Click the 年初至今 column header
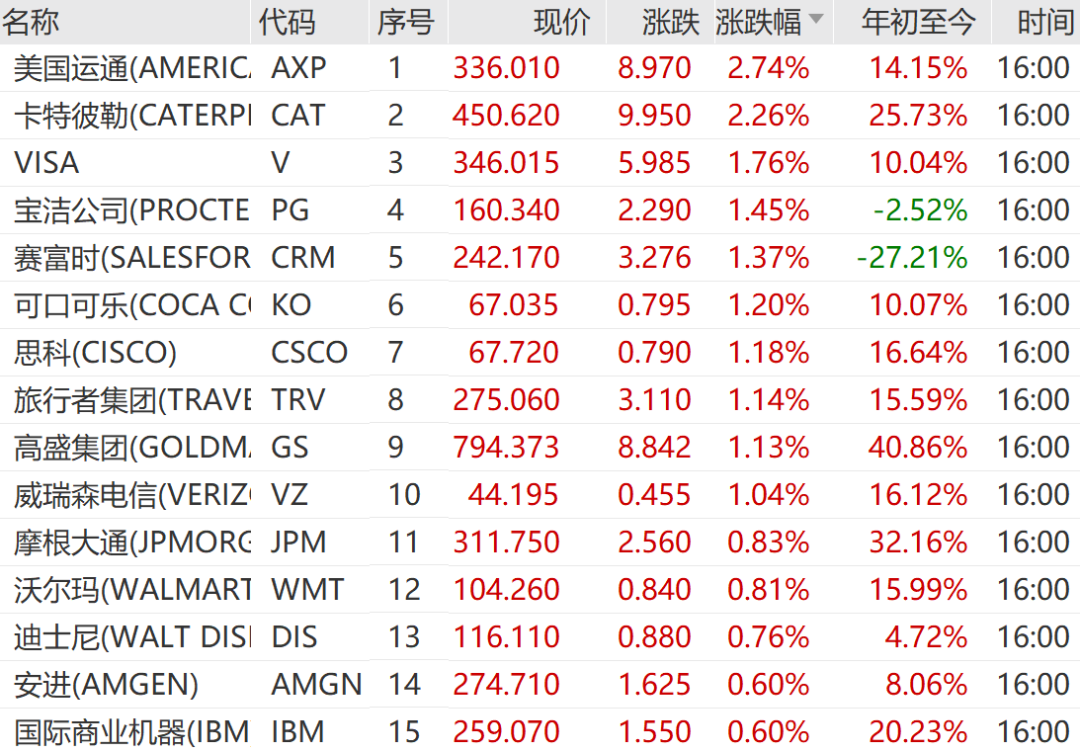 click(918, 22)
